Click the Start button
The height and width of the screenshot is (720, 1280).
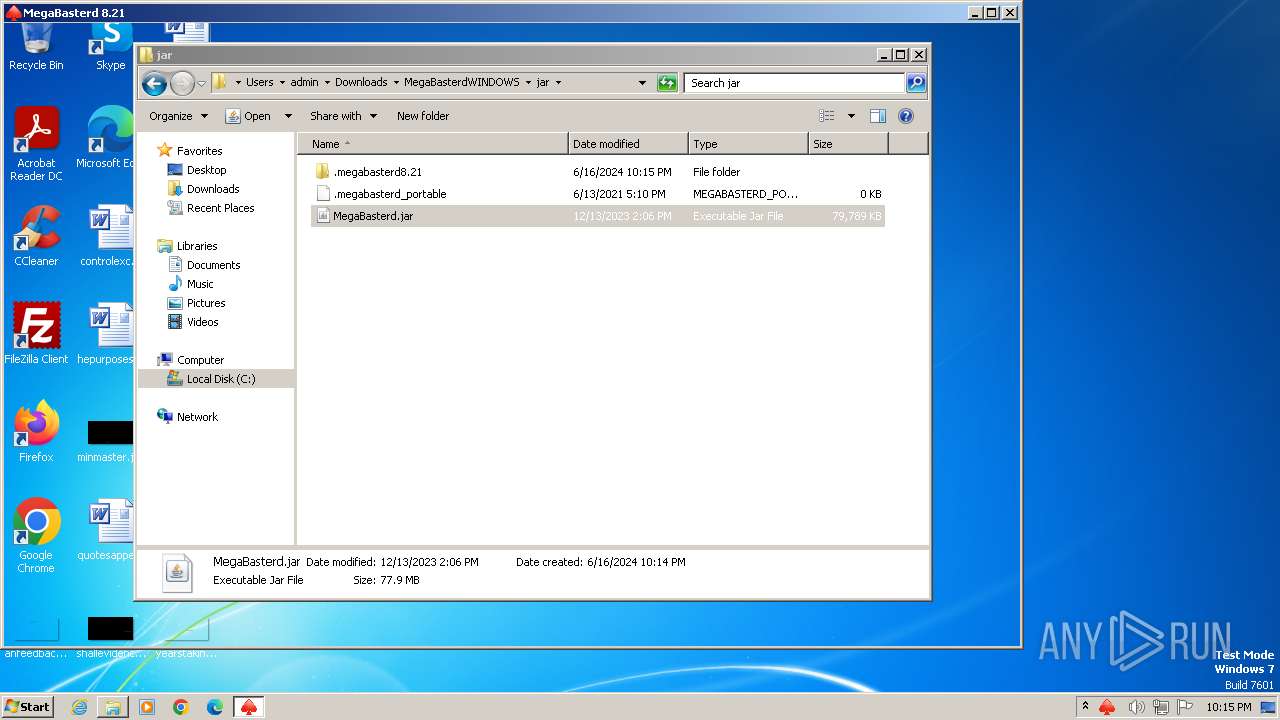pos(28,706)
